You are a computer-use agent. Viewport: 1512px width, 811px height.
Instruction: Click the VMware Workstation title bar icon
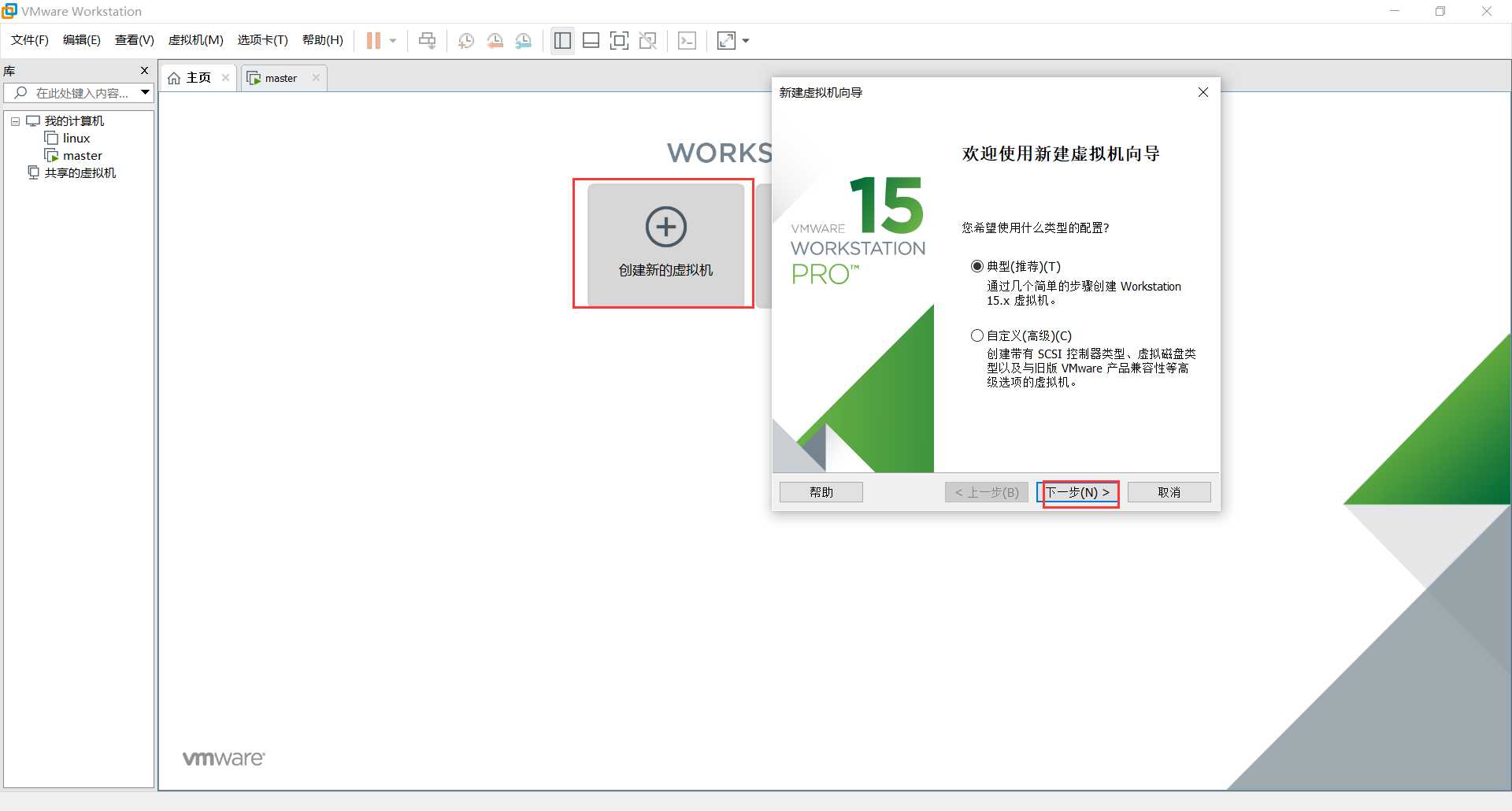click(x=9, y=11)
